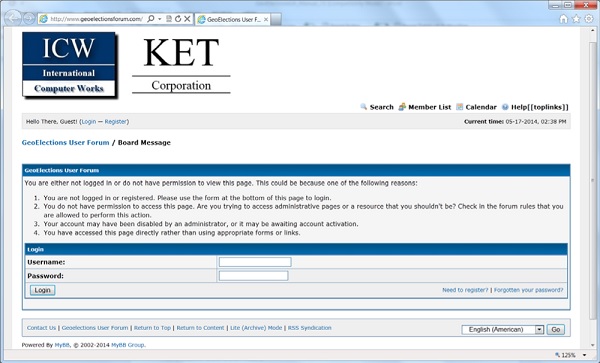The width and height of the screenshot is (600, 363).
Task: Open Favorites star icon
Action: pyautogui.click(x=576, y=19)
